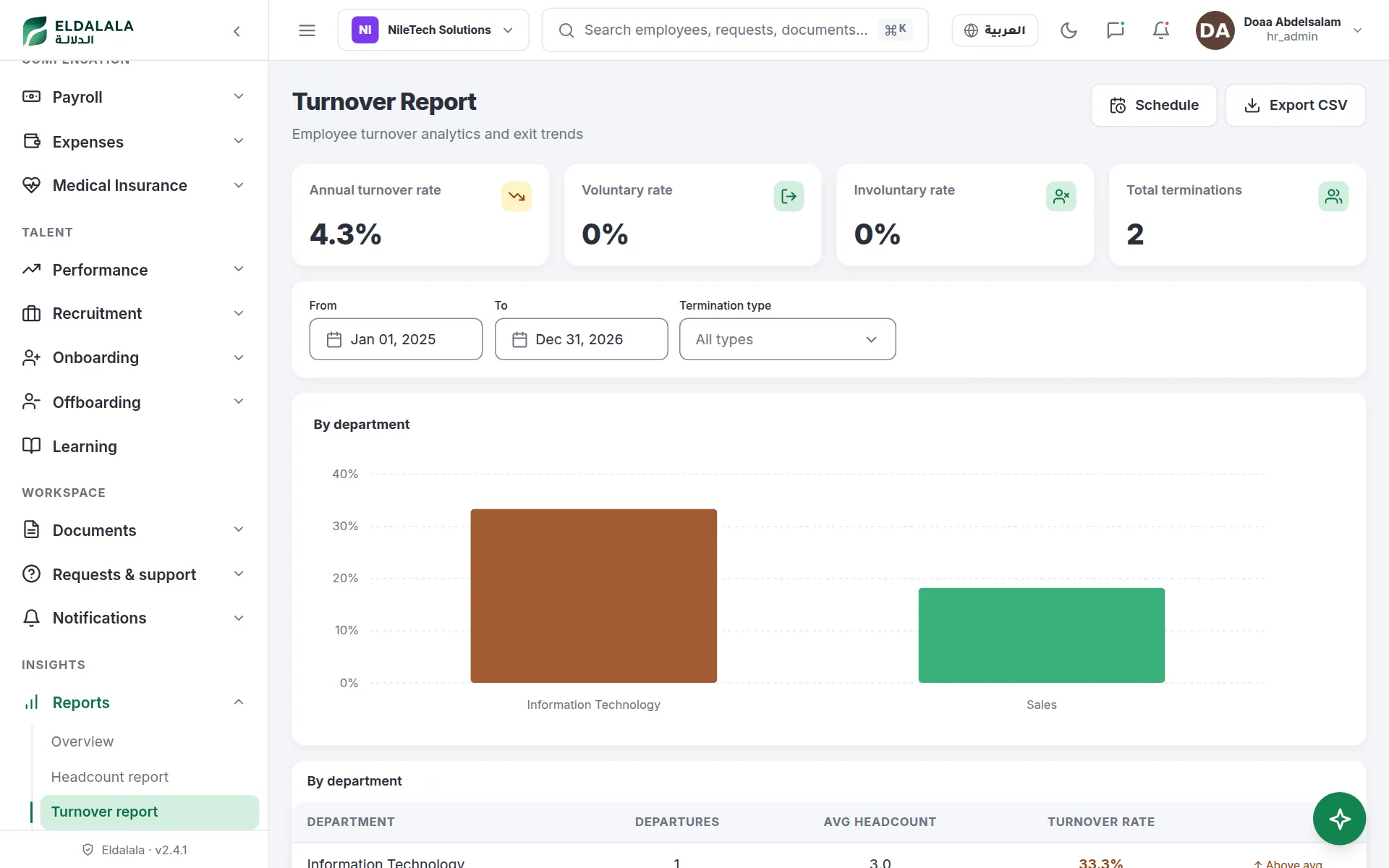Click the Documents file icon
This screenshot has height=868, width=1389.
31,529
